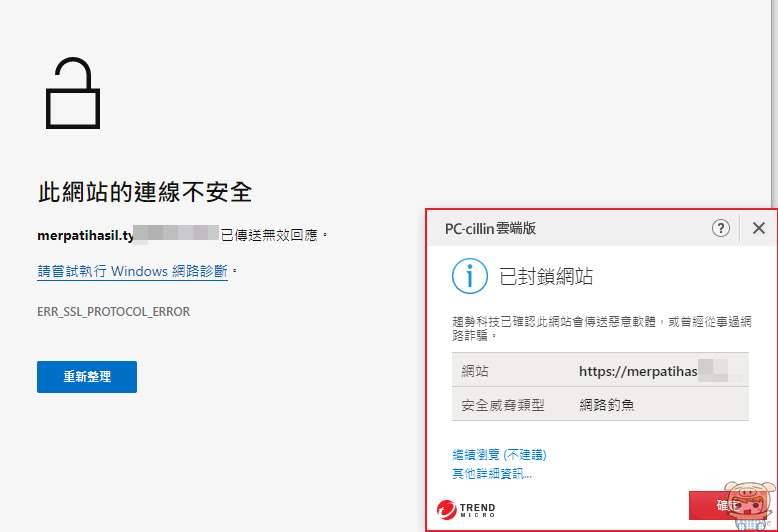This screenshot has width=778, height=532.
Task: Click the 重新整理 reload button
Action: [x=87, y=377]
